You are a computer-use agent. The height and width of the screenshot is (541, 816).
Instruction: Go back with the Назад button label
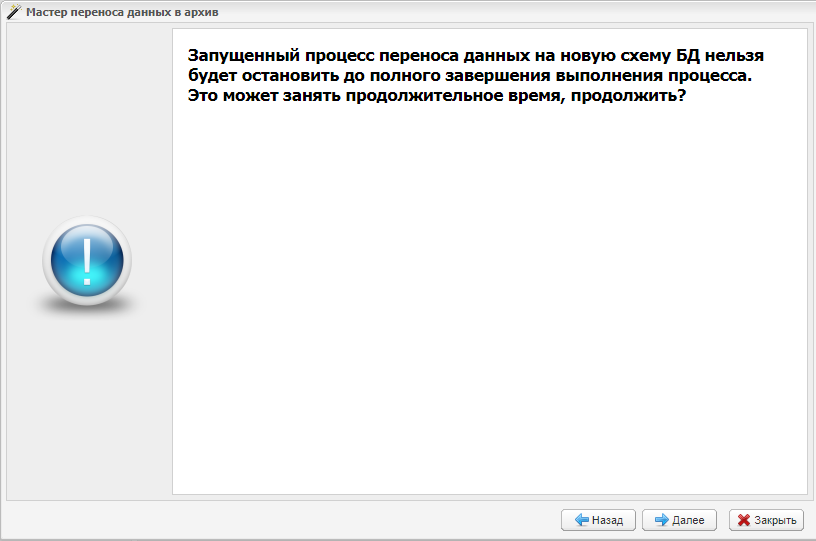pos(607,520)
